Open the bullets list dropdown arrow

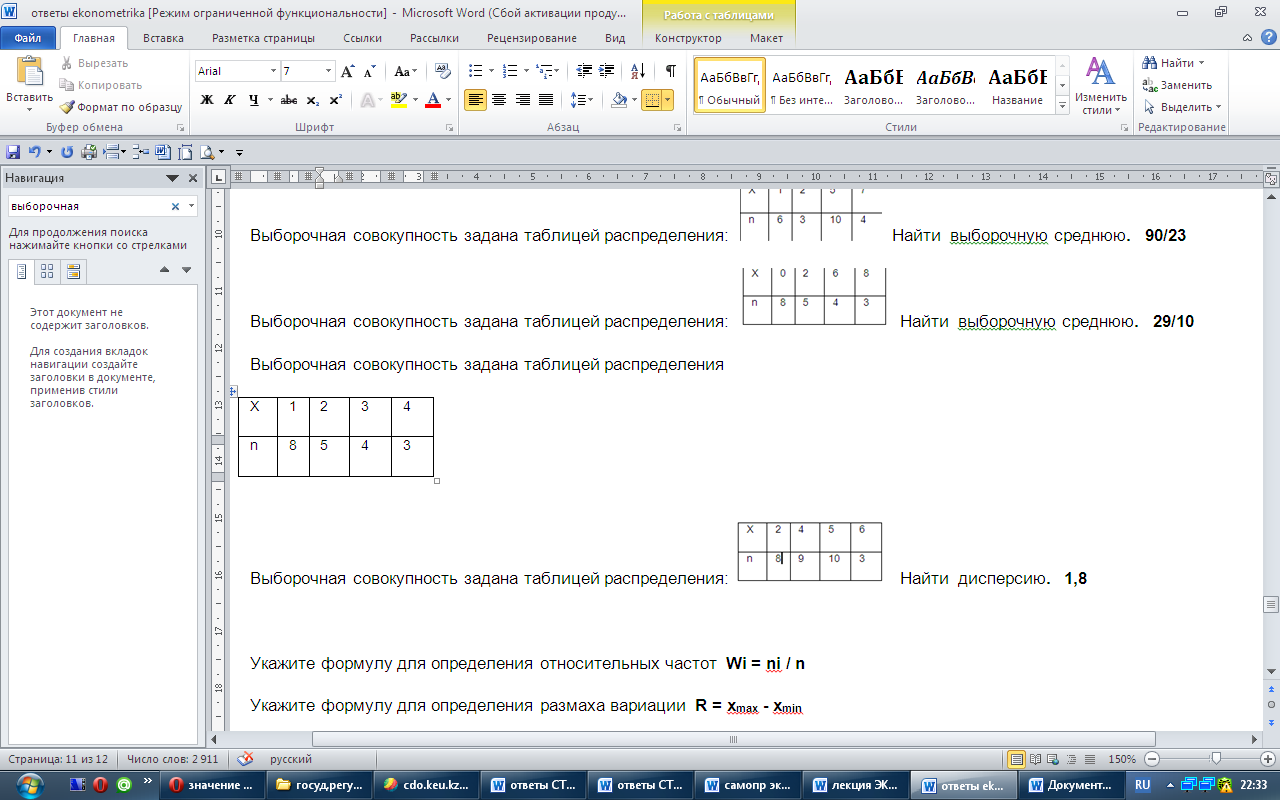click(491, 71)
